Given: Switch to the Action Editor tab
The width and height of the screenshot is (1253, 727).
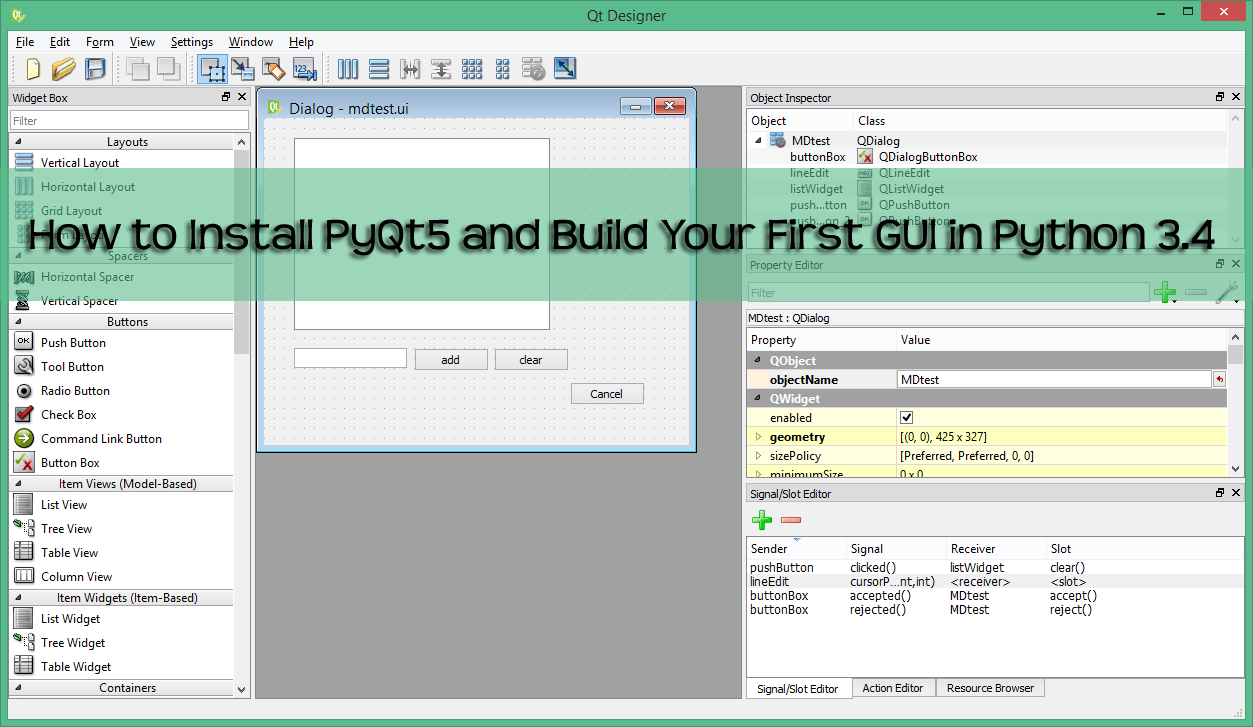Looking at the screenshot, I should tap(893, 688).
